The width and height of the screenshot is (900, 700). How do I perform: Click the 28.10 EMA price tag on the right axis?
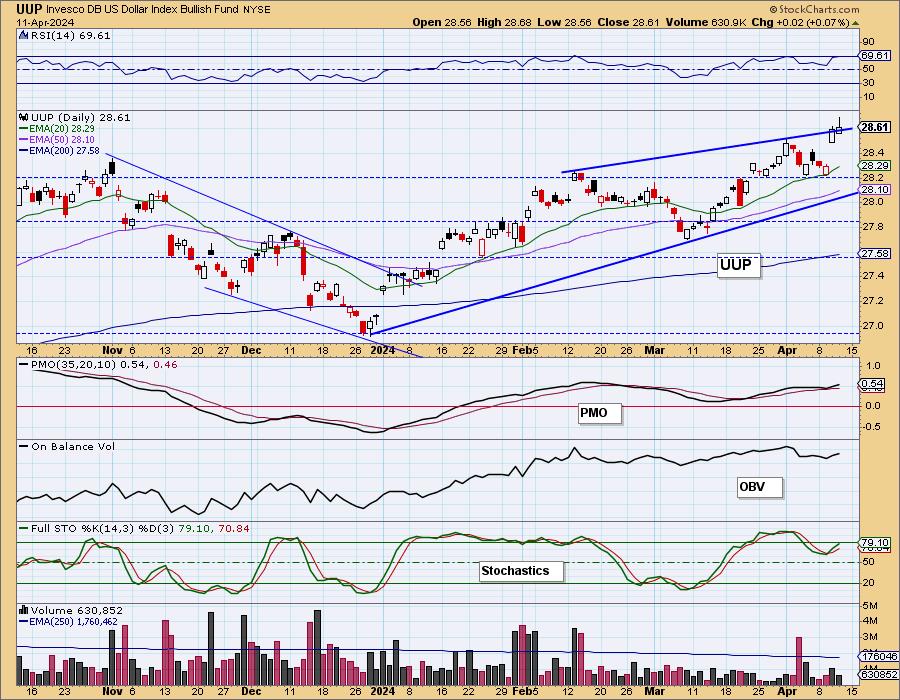pyautogui.click(x=875, y=189)
